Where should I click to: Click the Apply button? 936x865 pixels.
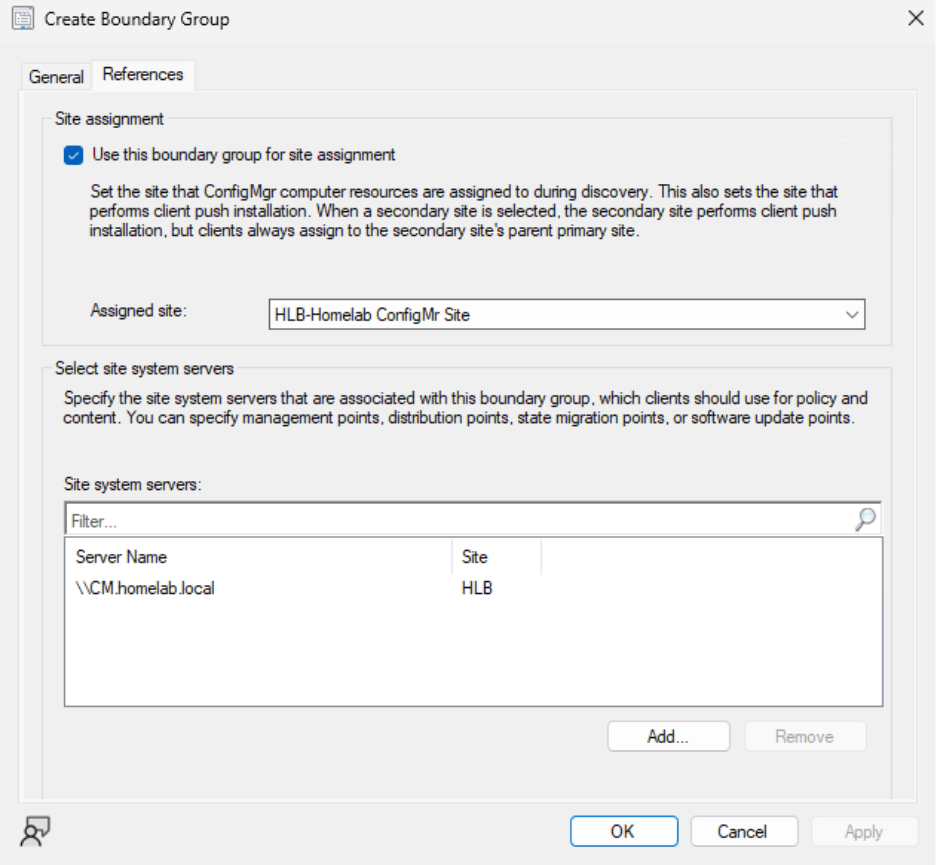click(x=863, y=831)
